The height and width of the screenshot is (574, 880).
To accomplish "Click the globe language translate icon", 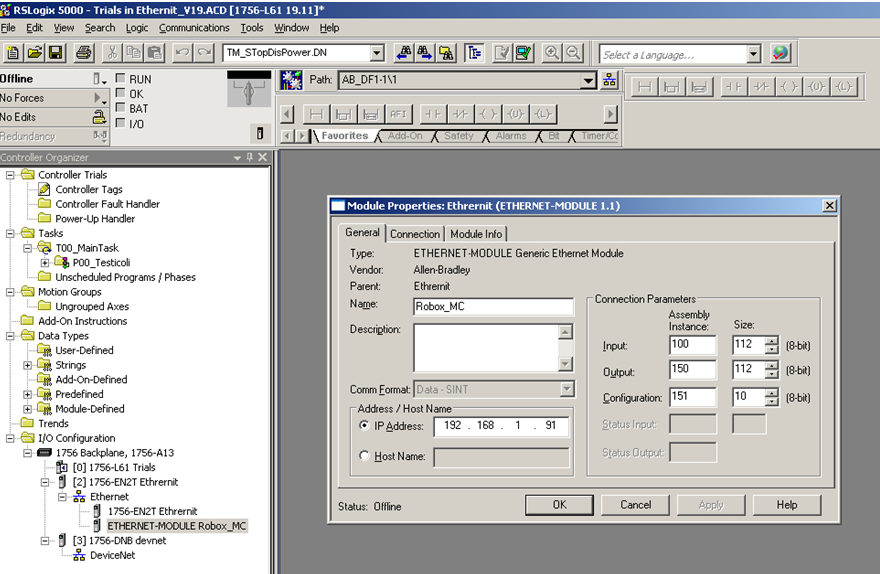I will [x=780, y=54].
